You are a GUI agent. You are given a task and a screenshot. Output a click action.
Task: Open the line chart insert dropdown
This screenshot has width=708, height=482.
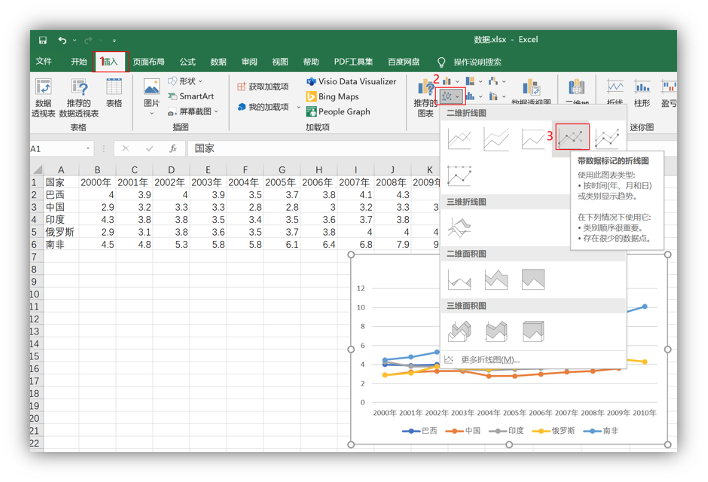click(x=450, y=96)
